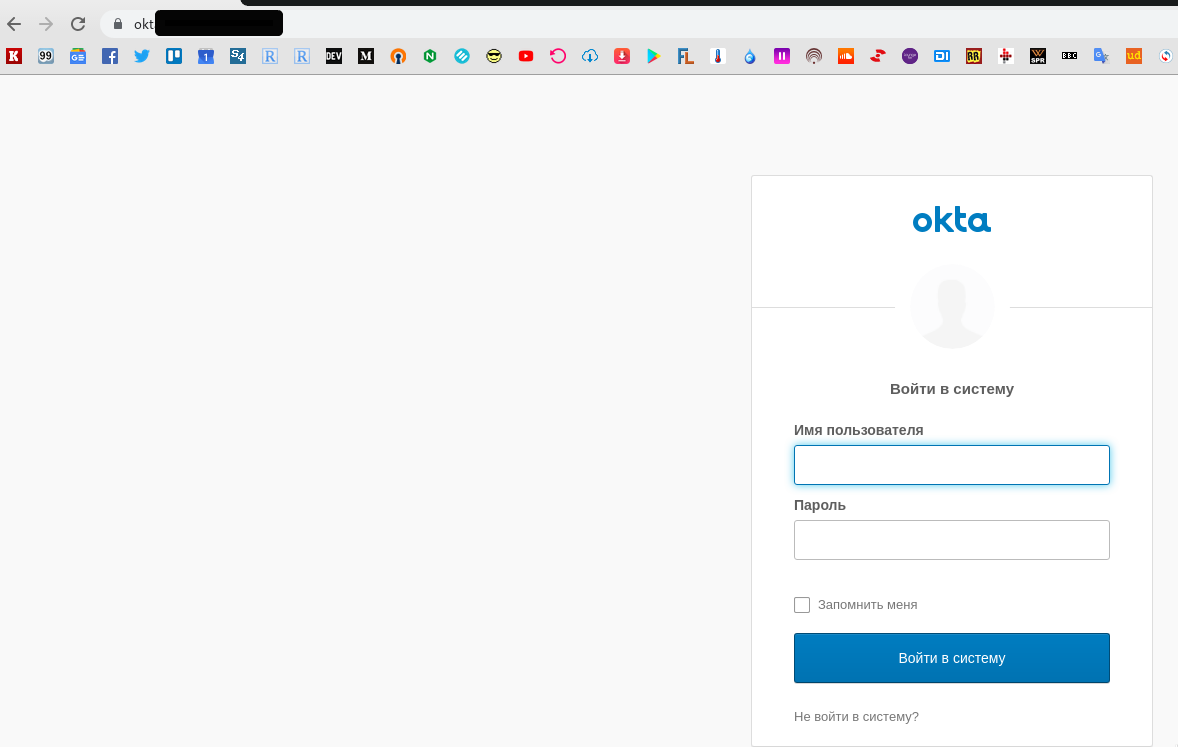Open the thermometer bookmark
The width and height of the screenshot is (1178, 747).
click(718, 56)
